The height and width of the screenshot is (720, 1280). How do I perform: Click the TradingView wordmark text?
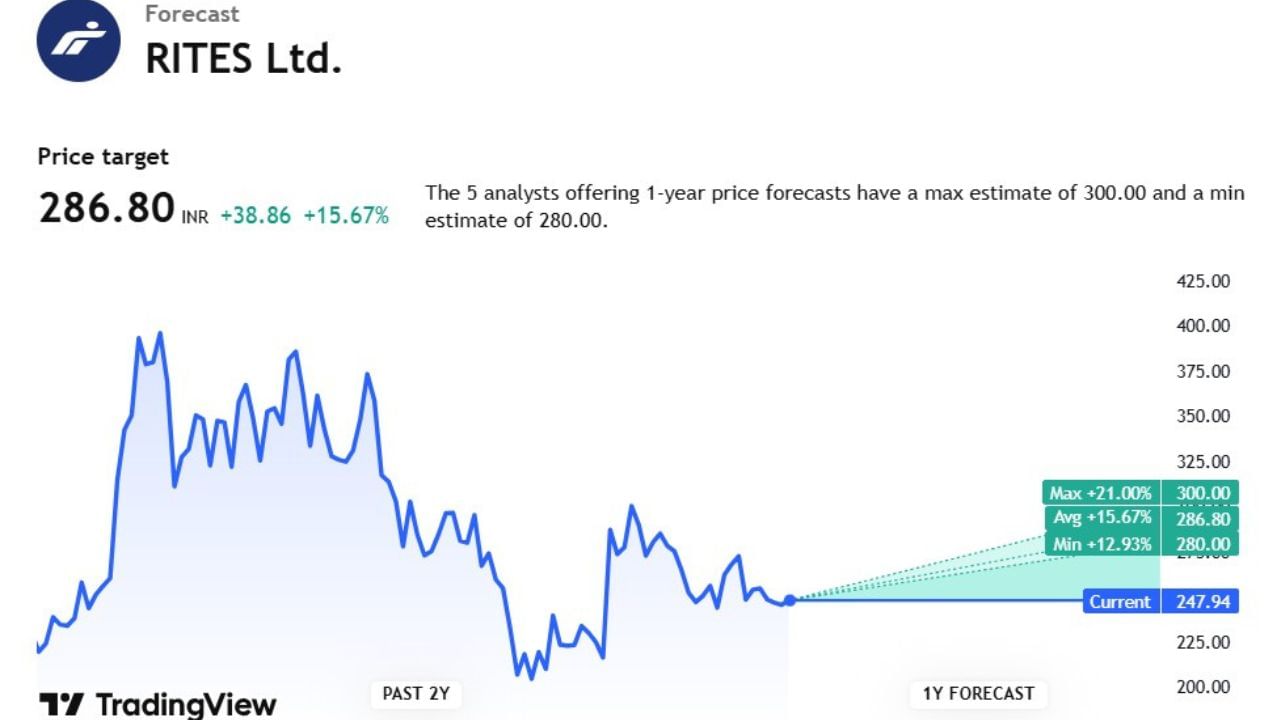(x=186, y=704)
